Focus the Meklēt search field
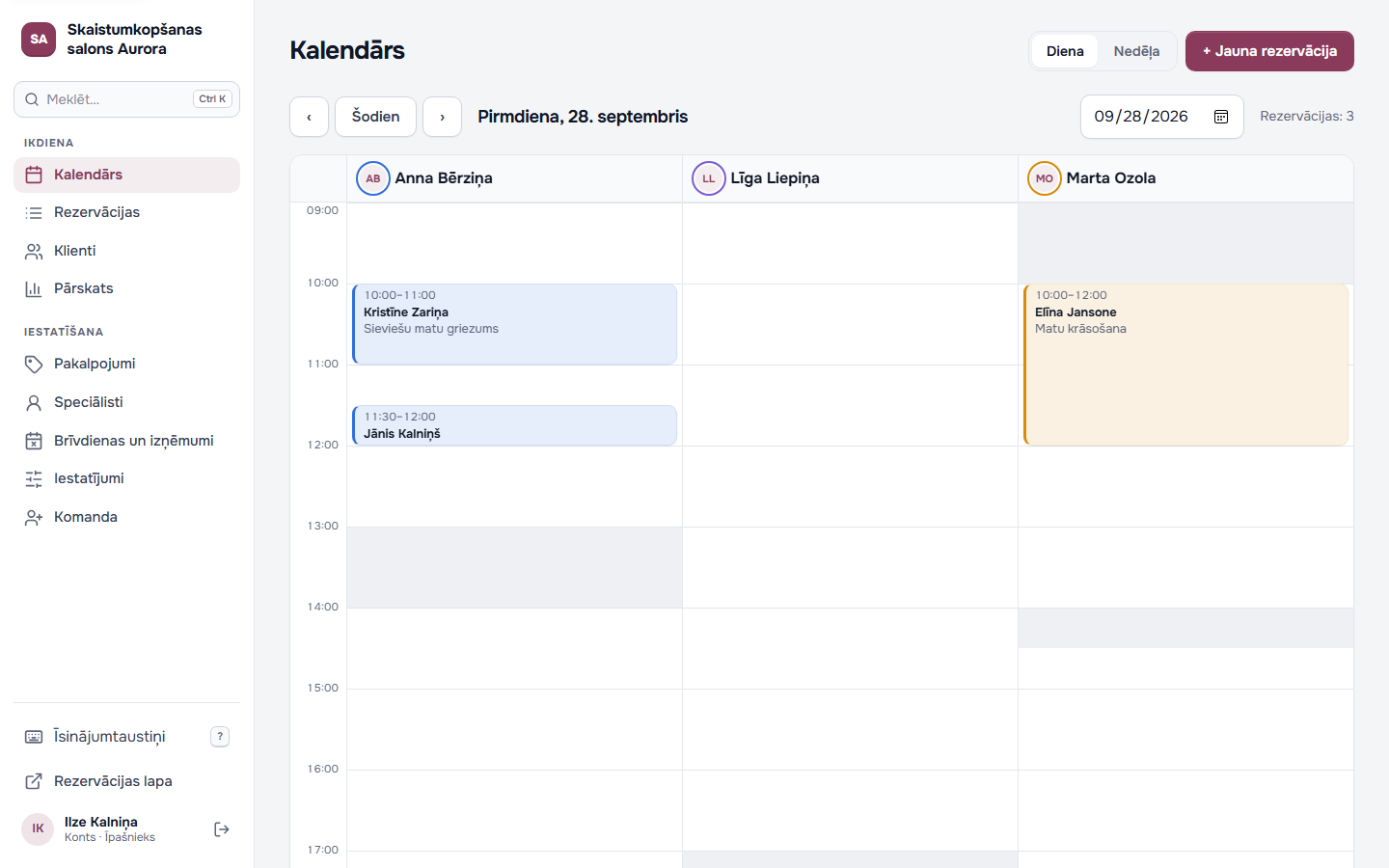Viewport: 1389px width, 868px height. (x=126, y=99)
